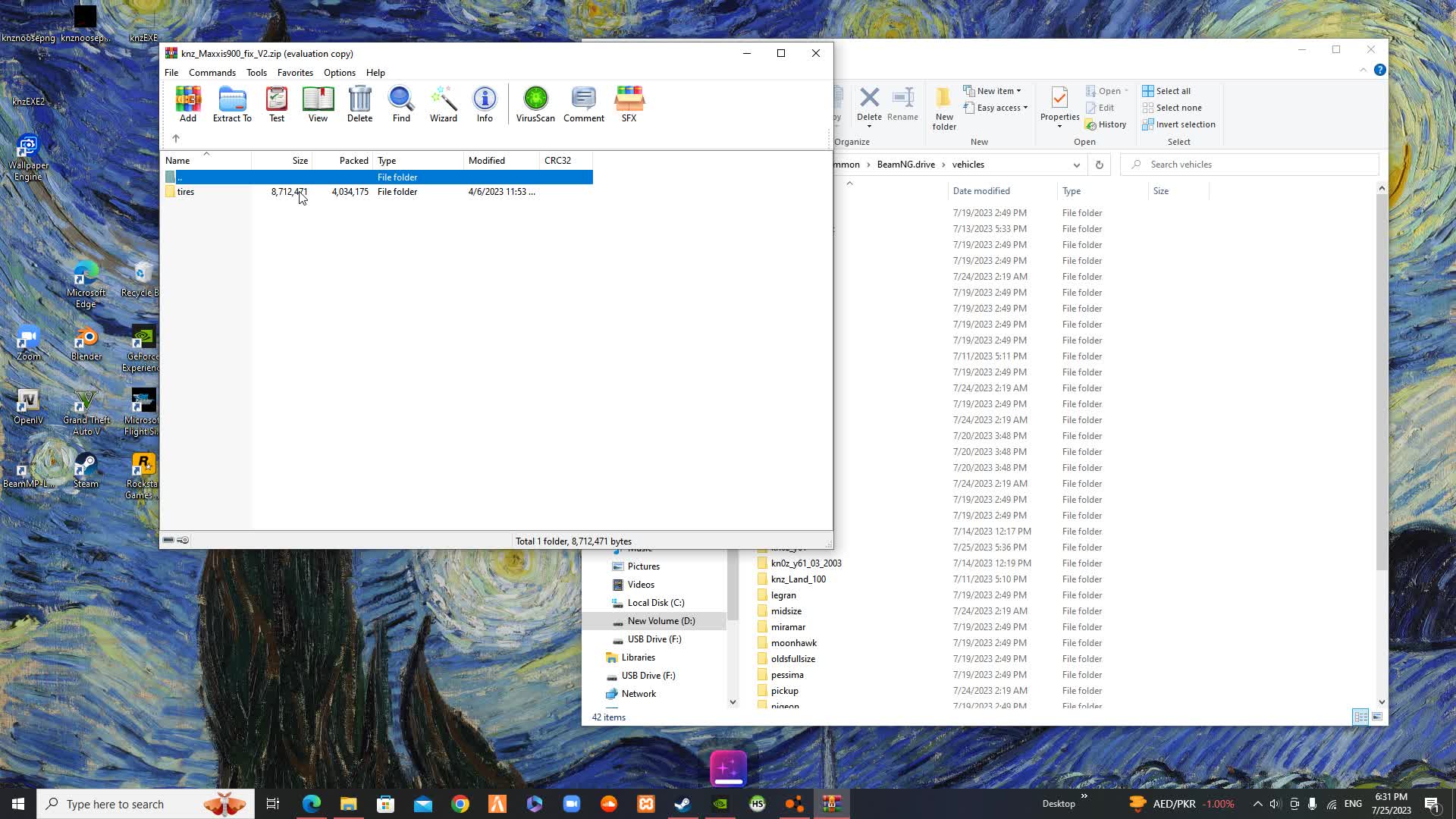The image size is (1456, 819).
Task: Open Steam from the taskbar
Action: point(682,804)
